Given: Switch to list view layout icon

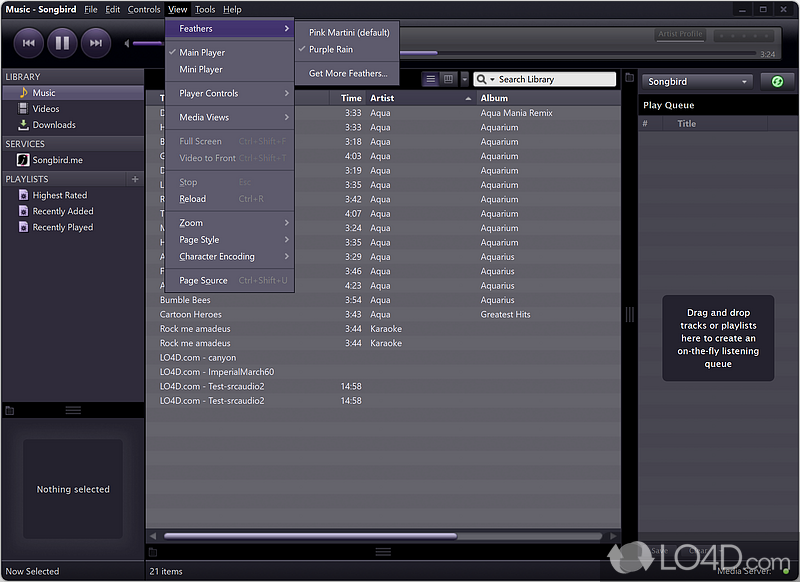Looking at the screenshot, I should point(431,79).
